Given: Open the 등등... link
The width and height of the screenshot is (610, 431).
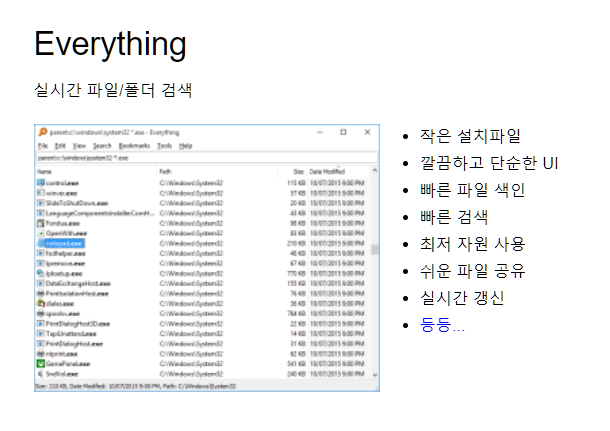Looking at the screenshot, I should [x=442, y=324].
